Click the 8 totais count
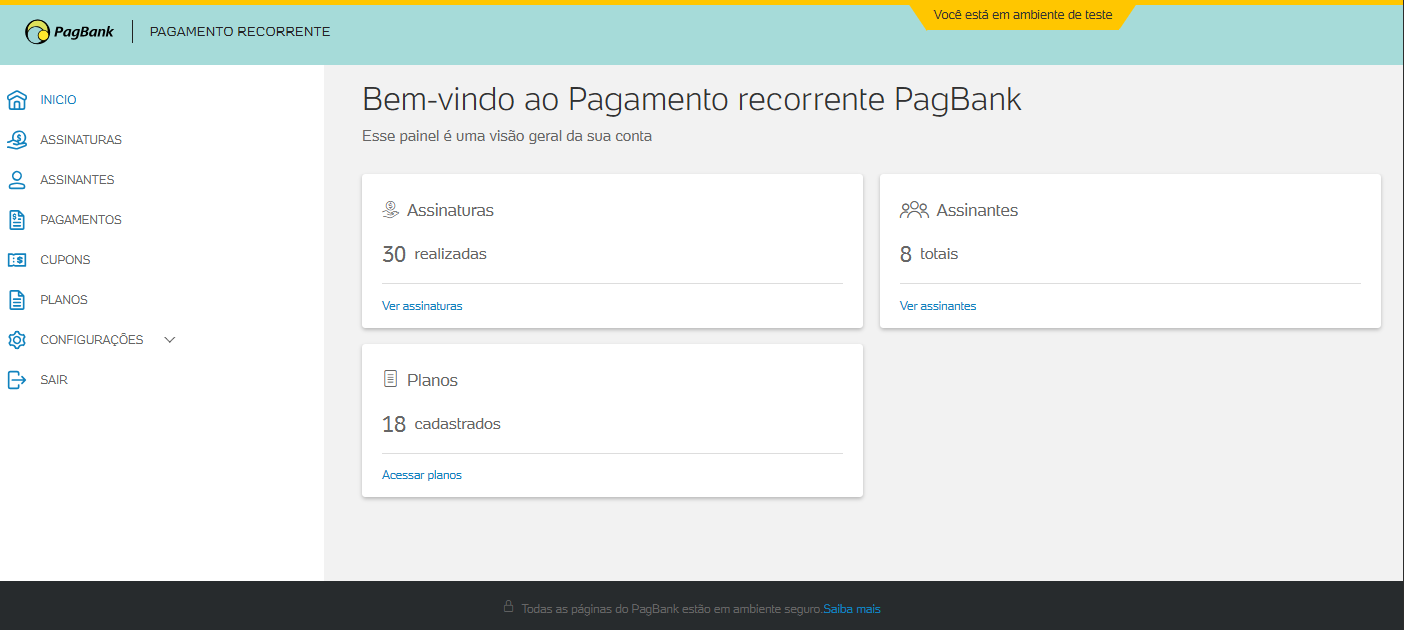The width and height of the screenshot is (1404, 630). pos(929,254)
